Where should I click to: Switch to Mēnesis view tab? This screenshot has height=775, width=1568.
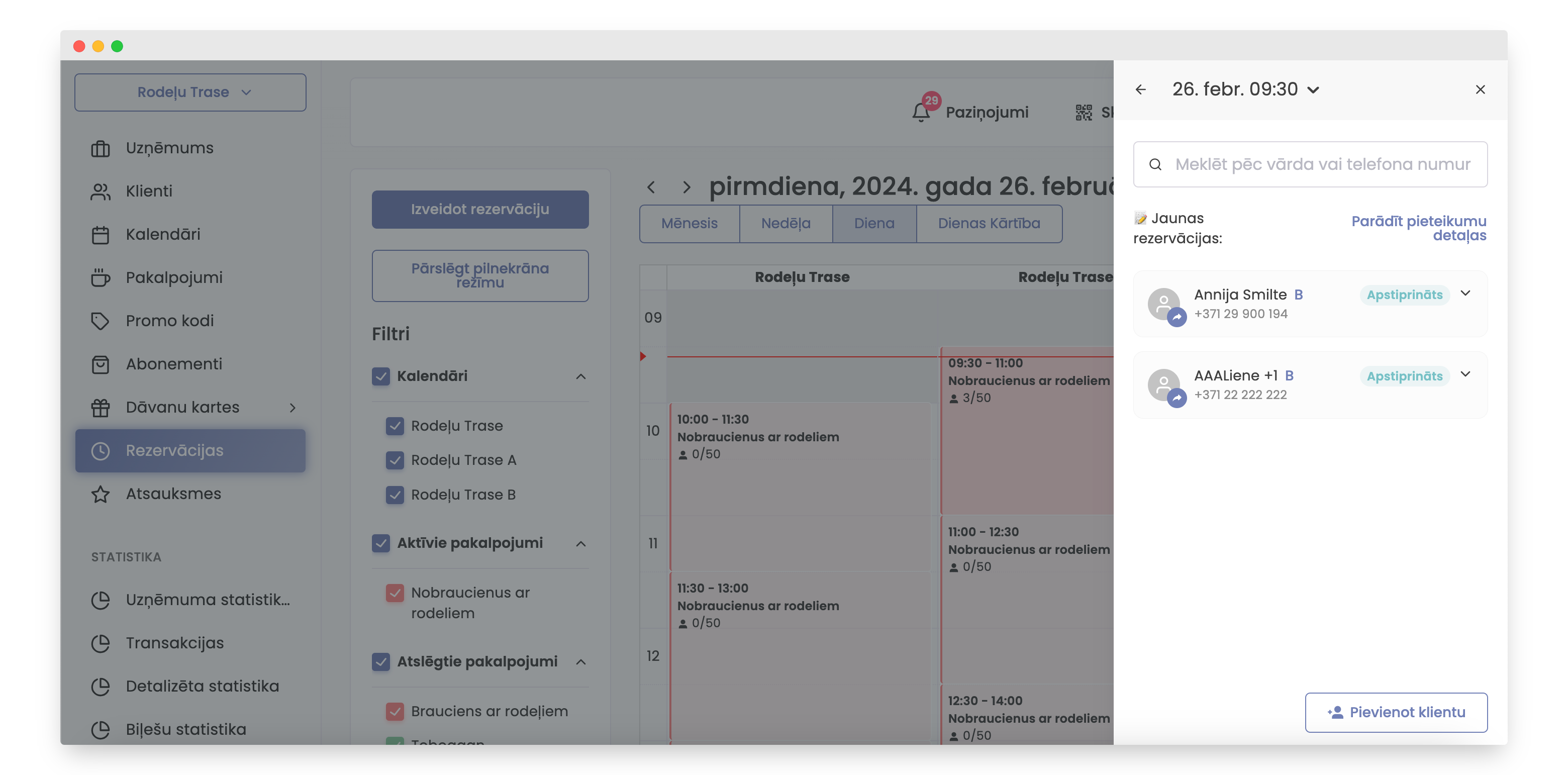pos(689,224)
